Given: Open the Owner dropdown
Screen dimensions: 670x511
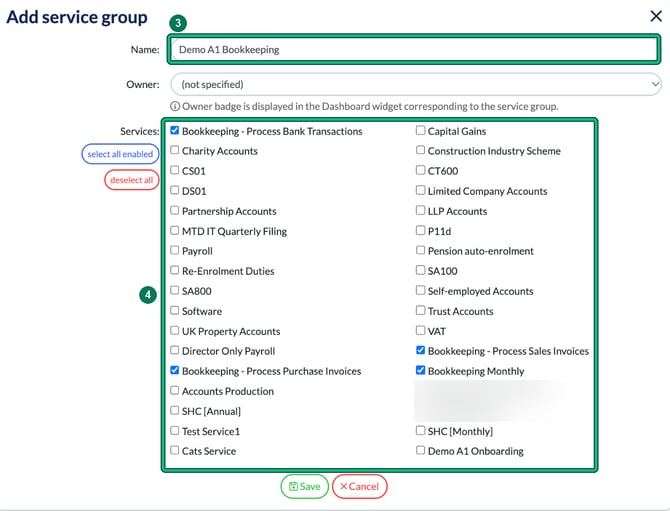Looking at the screenshot, I should pyautogui.click(x=416, y=84).
